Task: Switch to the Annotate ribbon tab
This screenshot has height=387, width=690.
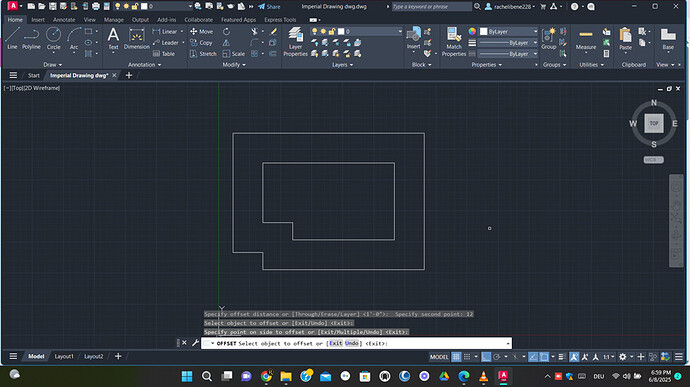Action: 64,20
